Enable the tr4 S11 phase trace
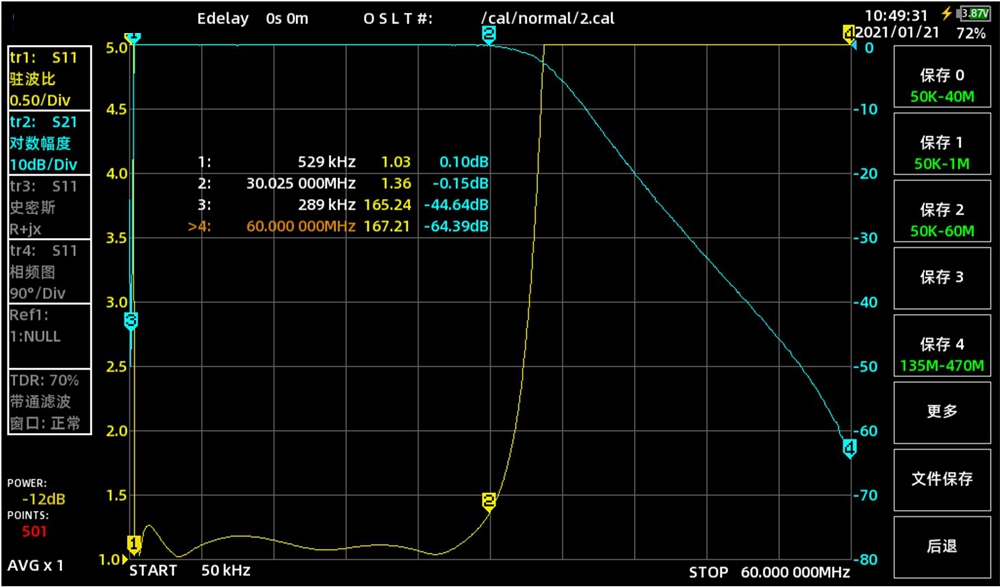 click(49, 271)
